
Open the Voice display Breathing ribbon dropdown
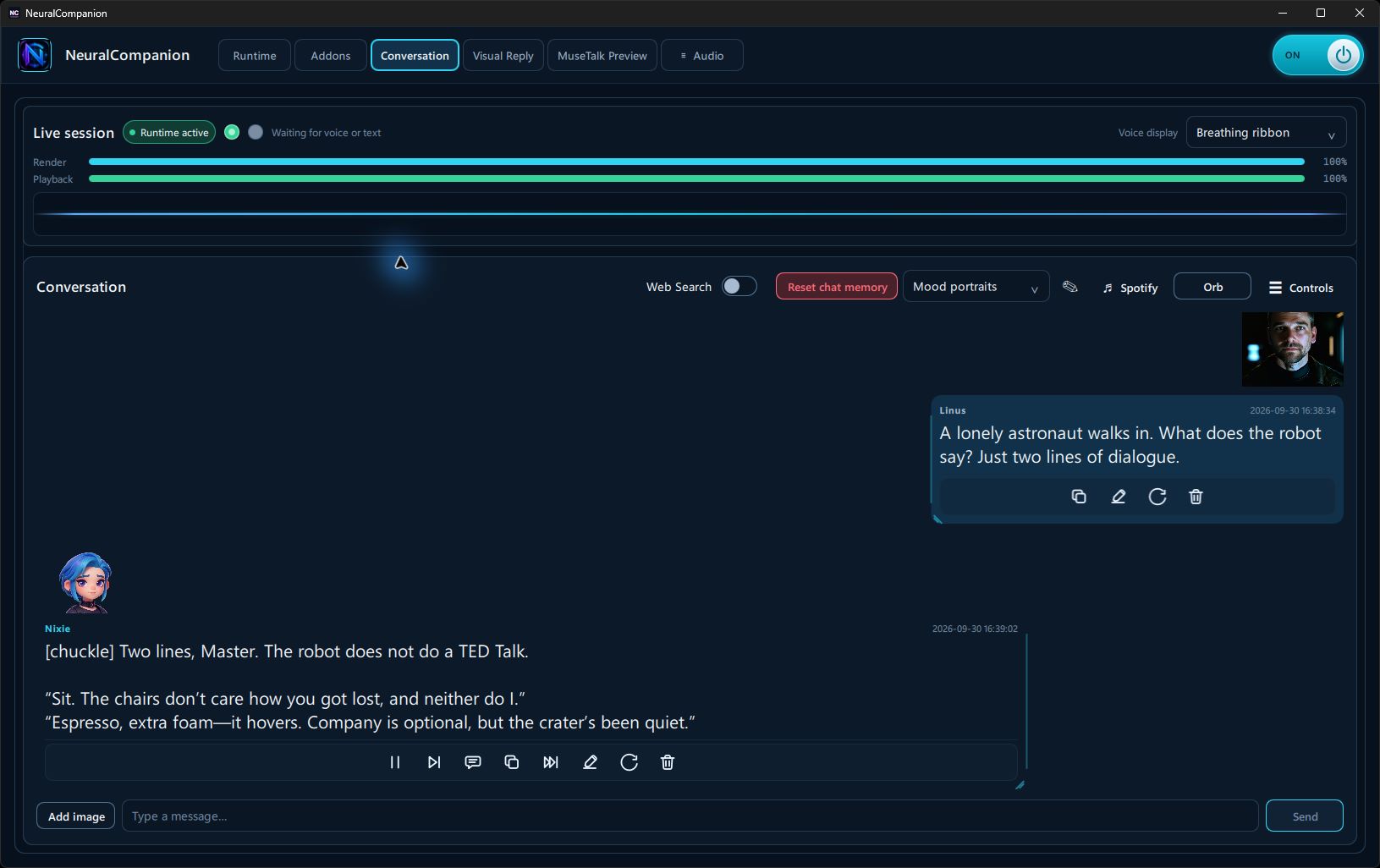tap(1266, 132)
